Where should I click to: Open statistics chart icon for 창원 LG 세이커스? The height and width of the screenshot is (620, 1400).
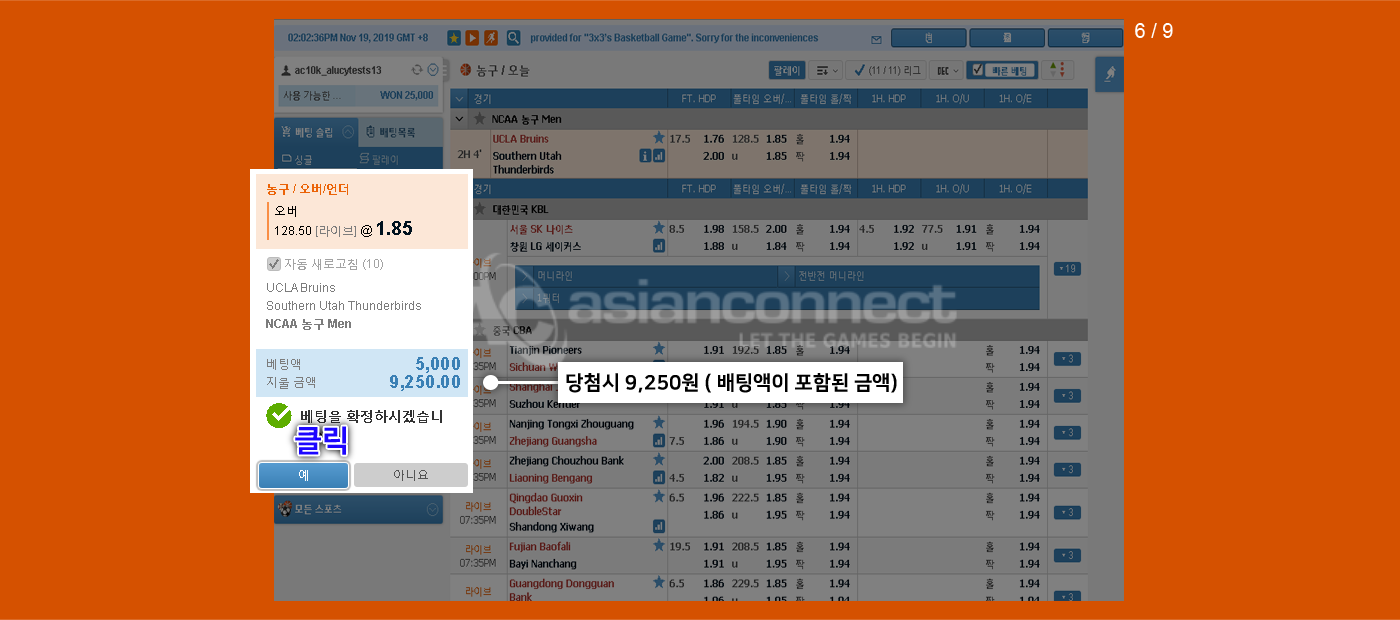659,246
